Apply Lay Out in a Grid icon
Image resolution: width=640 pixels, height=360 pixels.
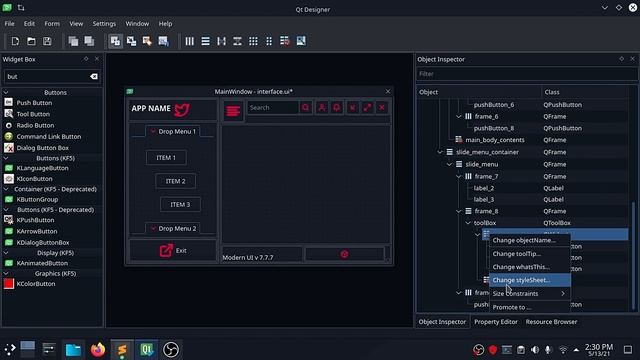[253, 41]
